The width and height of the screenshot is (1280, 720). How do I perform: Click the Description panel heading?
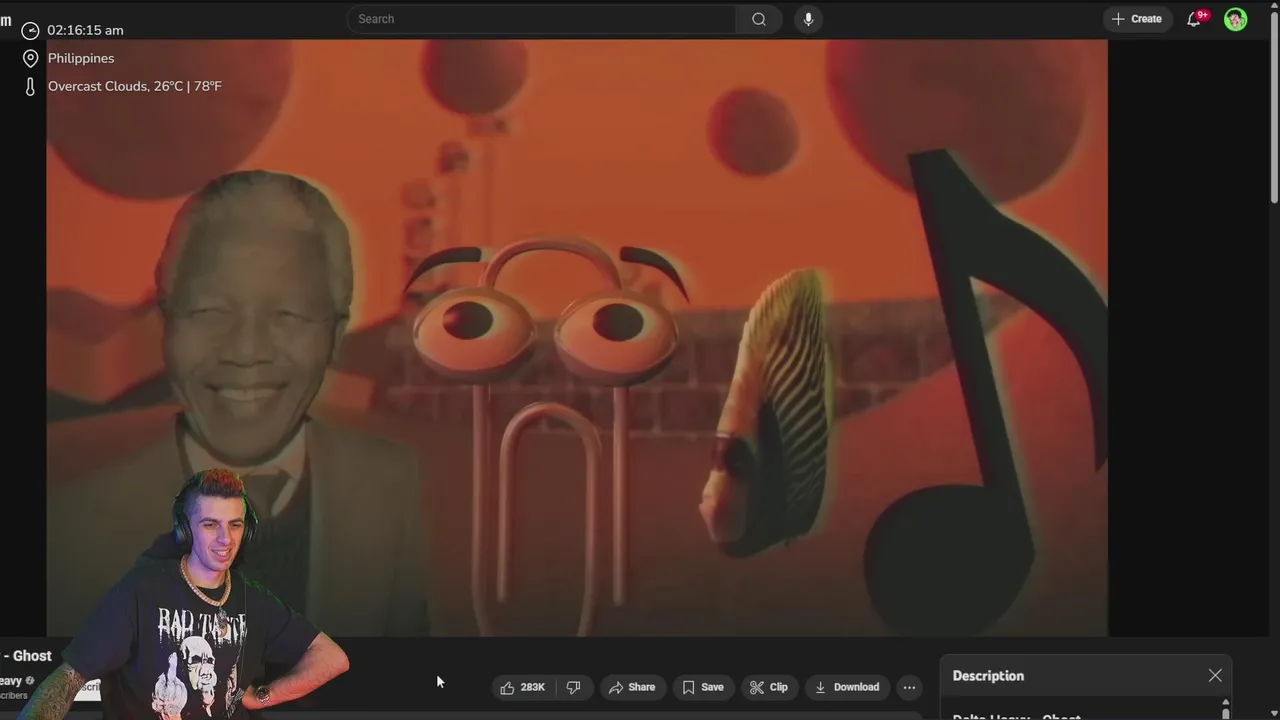point(988,676)
